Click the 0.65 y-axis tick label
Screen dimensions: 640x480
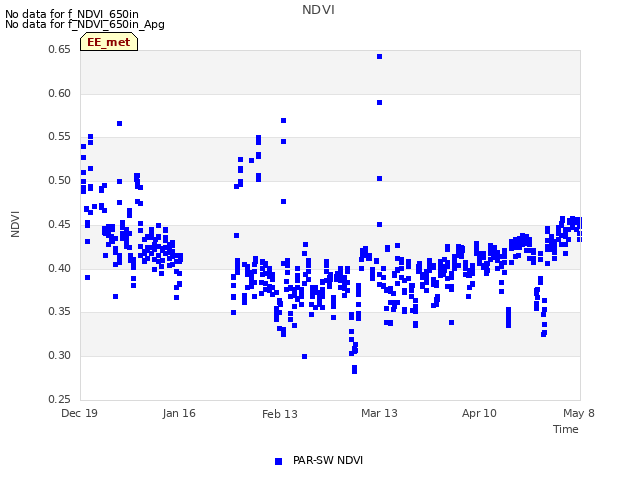[x=59, y=49]
